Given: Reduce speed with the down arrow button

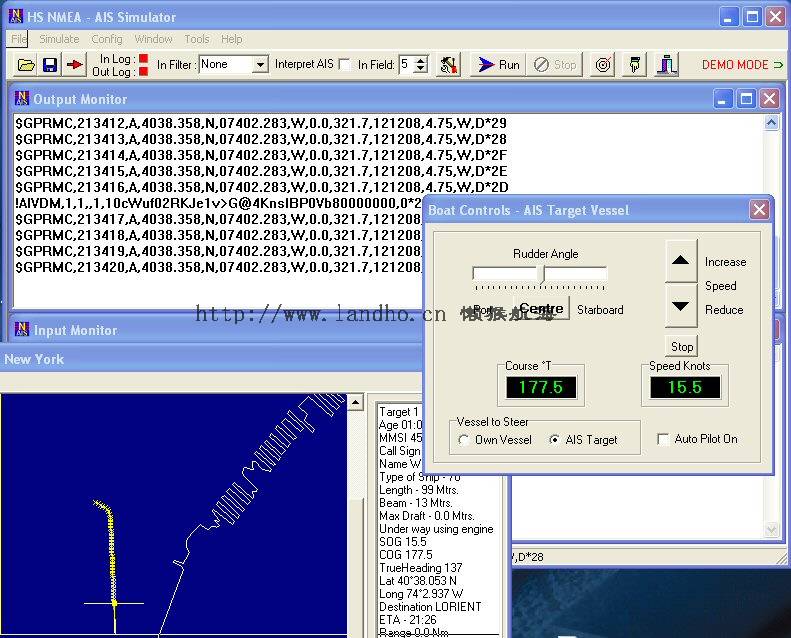Looking at the screenshot, I should pyautogui.click(x=681, y=306).
